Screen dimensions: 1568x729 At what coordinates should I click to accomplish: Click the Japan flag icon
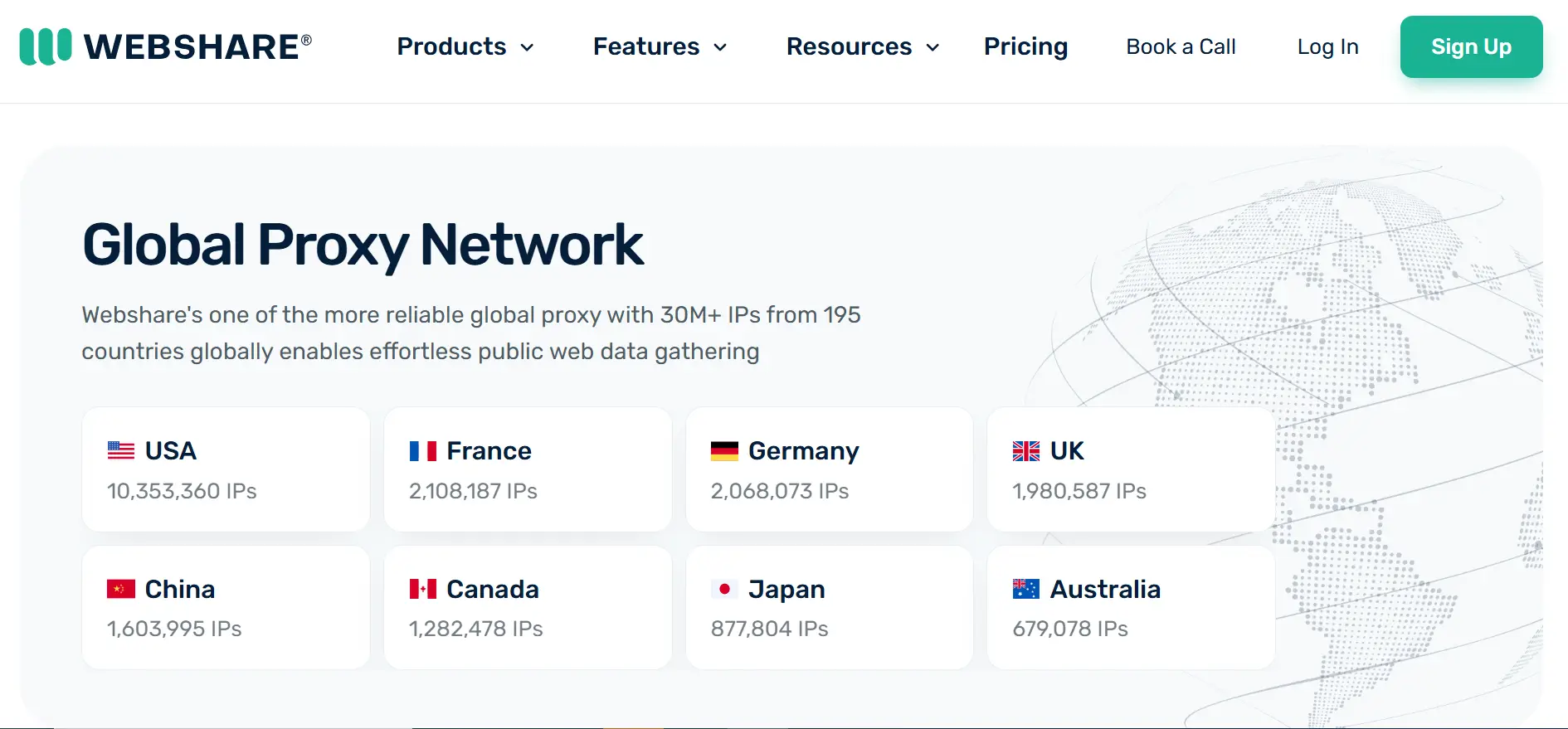click(724, 589)
